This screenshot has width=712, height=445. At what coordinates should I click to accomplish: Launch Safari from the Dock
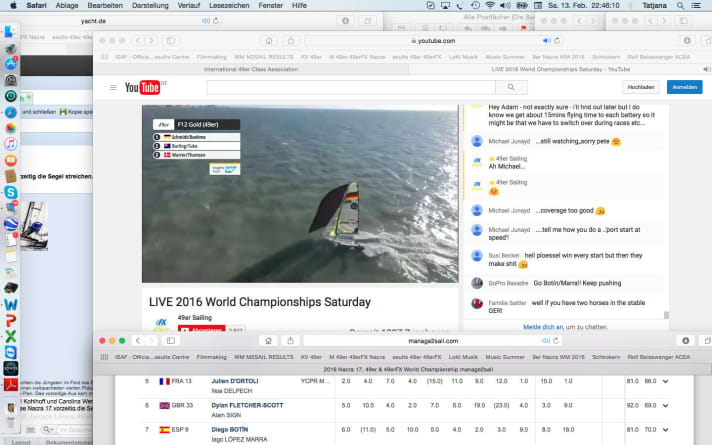(x=10, y=112)
